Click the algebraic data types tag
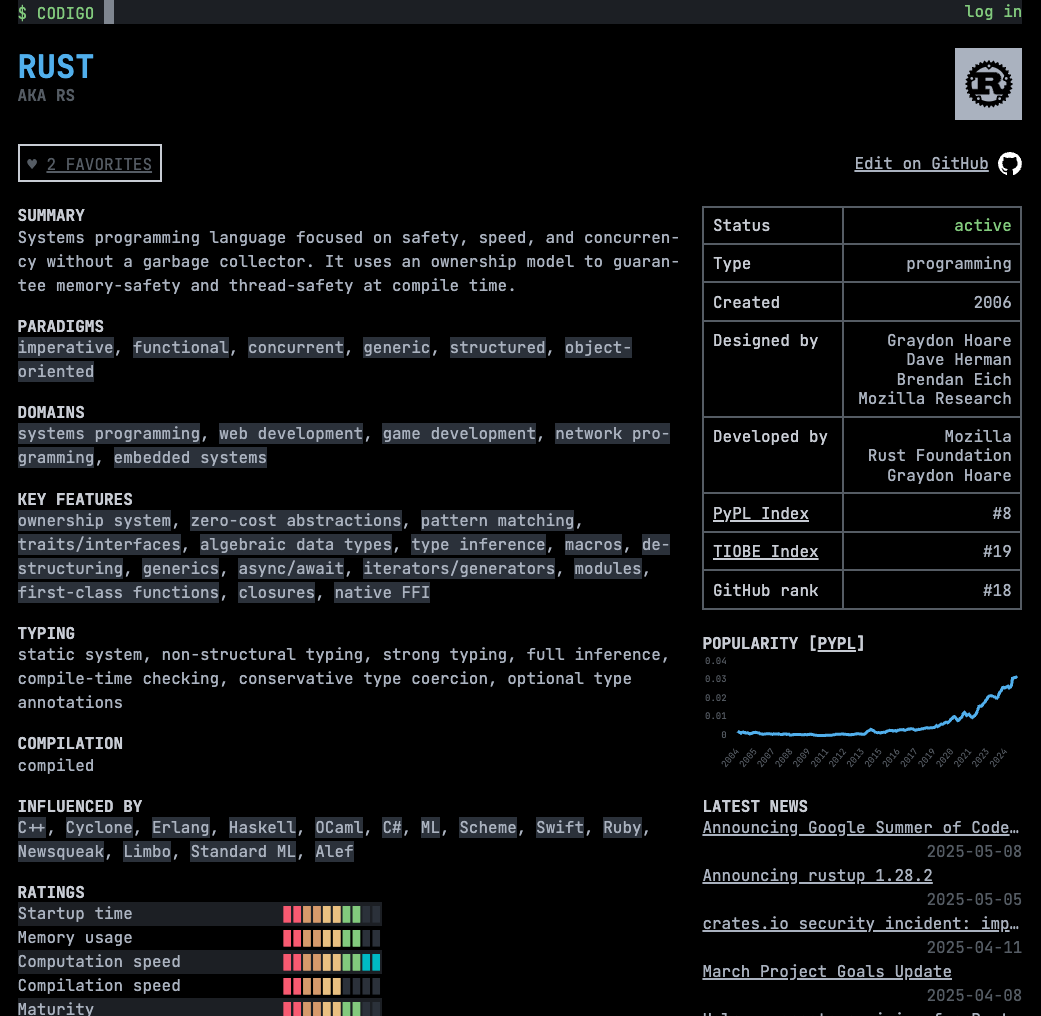The height and width of the screenshot is (1016, 1041). point(296,544)
